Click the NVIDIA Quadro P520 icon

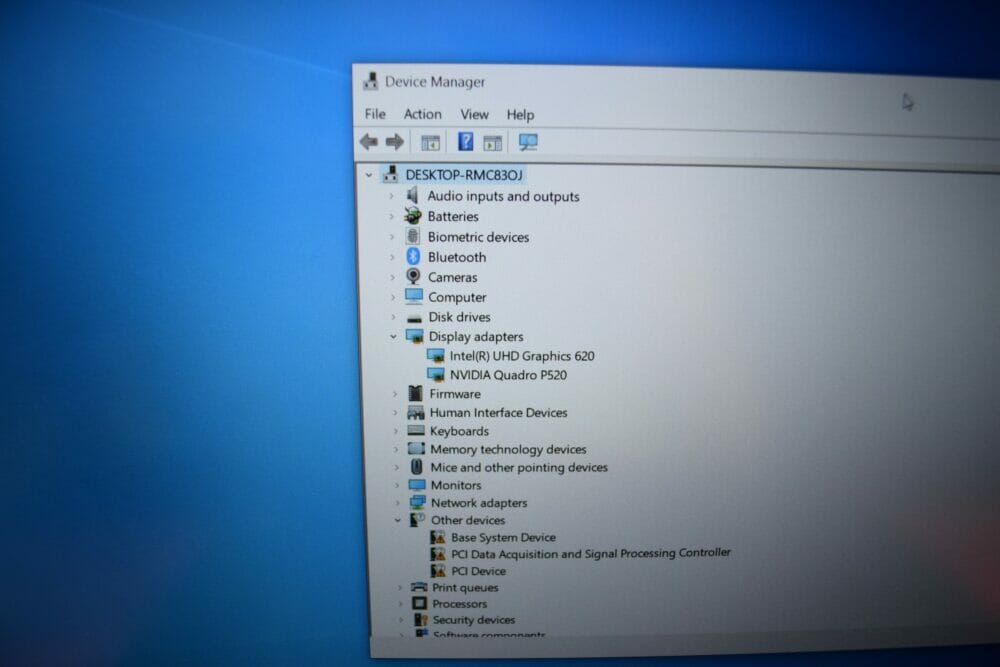pos(436,374)
